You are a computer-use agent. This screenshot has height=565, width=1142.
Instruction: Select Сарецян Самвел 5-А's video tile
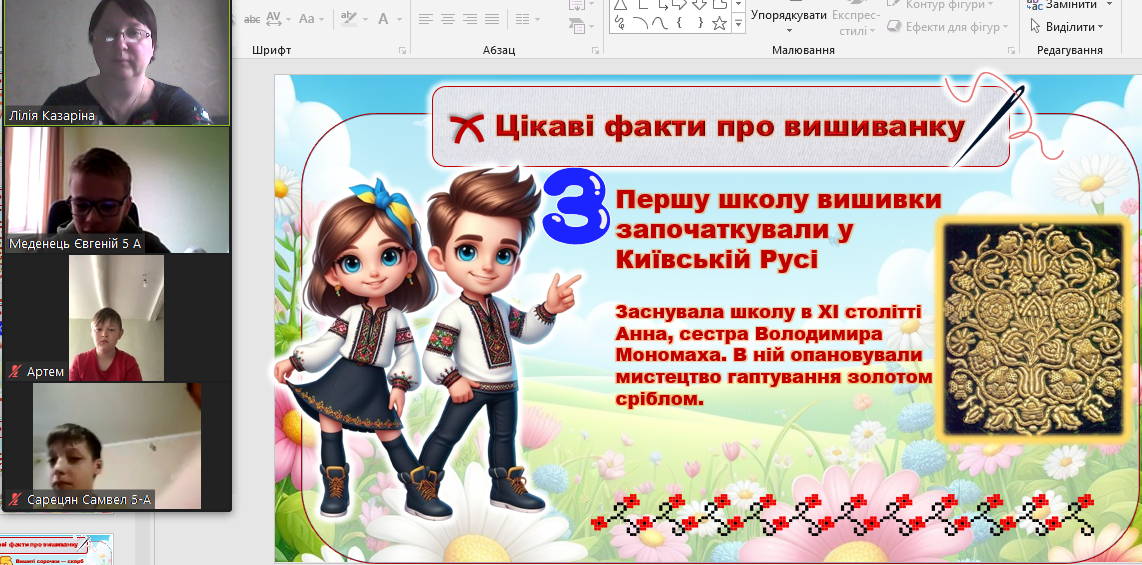pyautogui.click(x=117, y=446)
